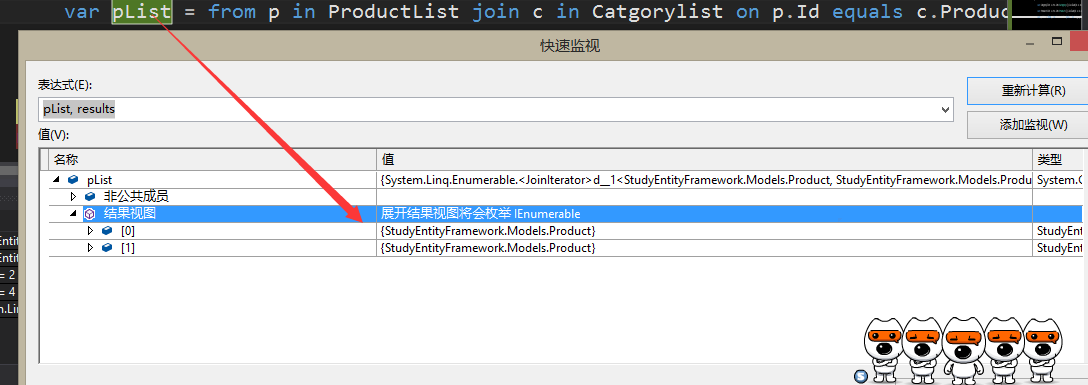Click the cube icon beside [0]
Image resolution: width=1088 pixels, height=385 pixels.
coord(107,231)
